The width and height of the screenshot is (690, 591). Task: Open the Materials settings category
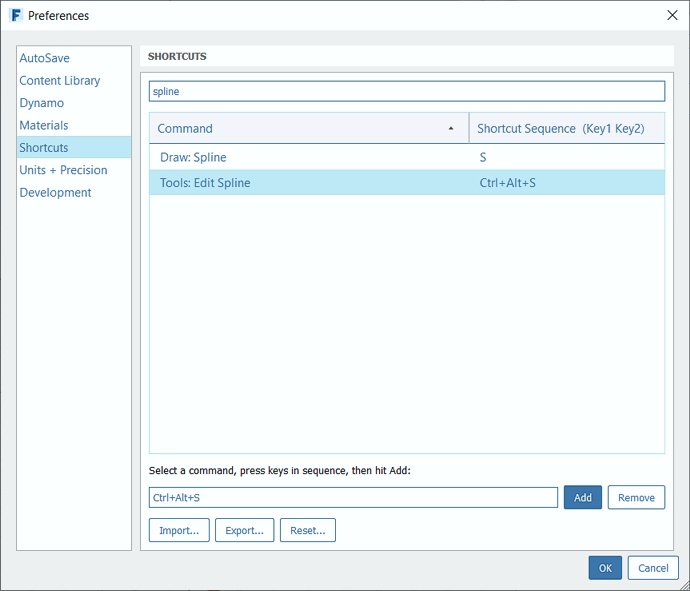coord(44,125)
